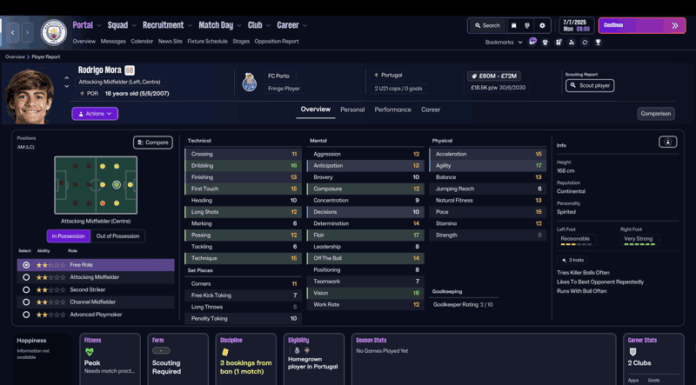
Task: Open the purple Actions dropdown
Action: pos(95,114)
